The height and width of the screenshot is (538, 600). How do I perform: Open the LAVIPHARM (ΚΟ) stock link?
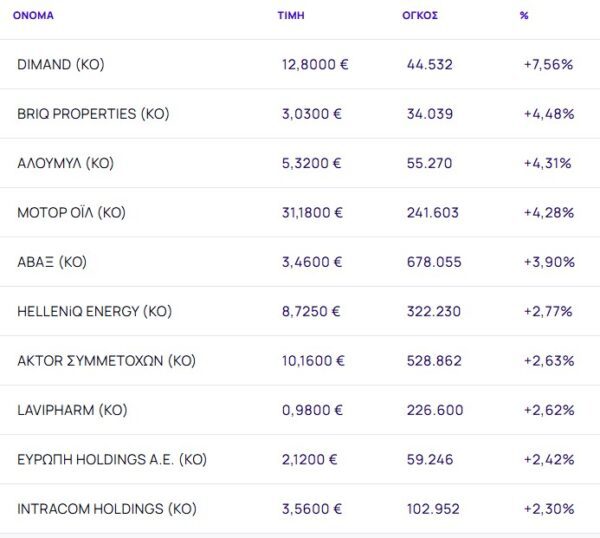pos(72,410)
